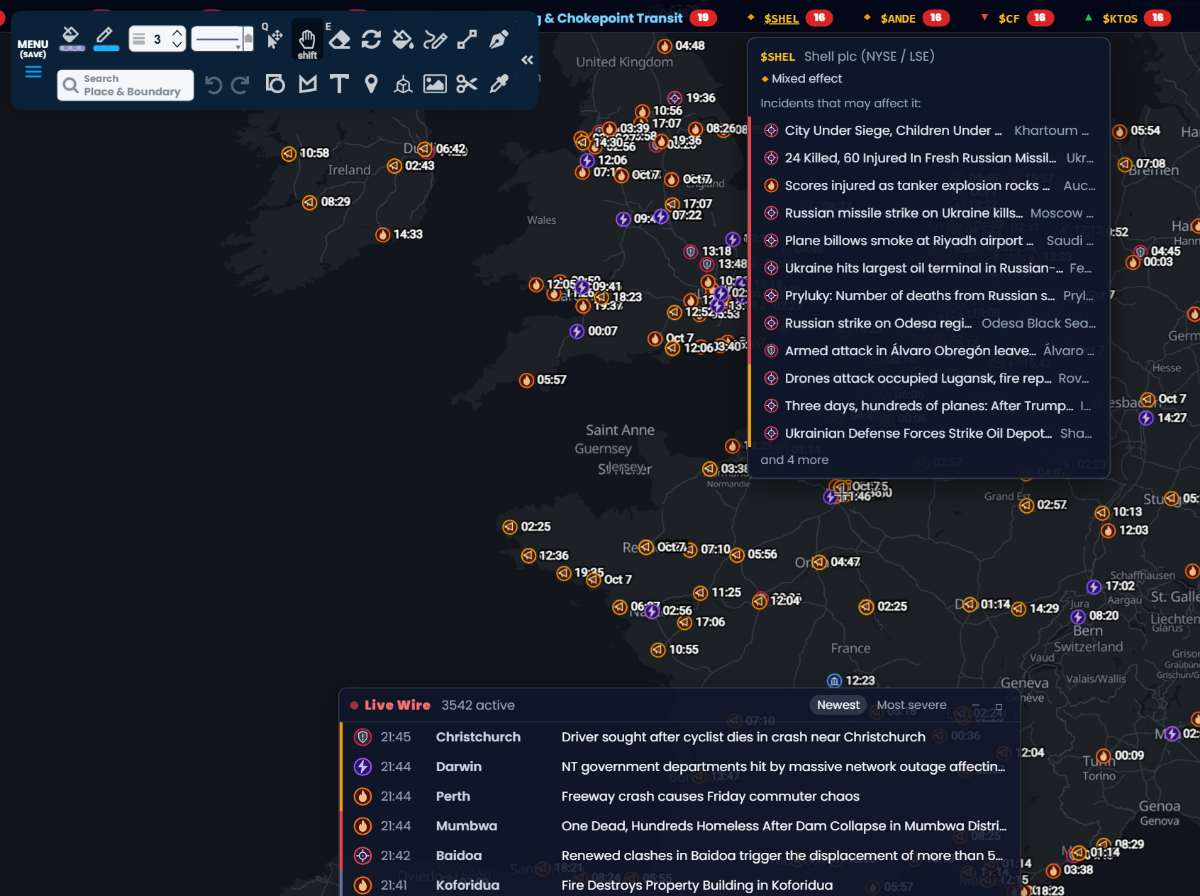
Task: Open 'Armed attack in Álvaro Obregón' incident
Action: (x=928, y=351)
